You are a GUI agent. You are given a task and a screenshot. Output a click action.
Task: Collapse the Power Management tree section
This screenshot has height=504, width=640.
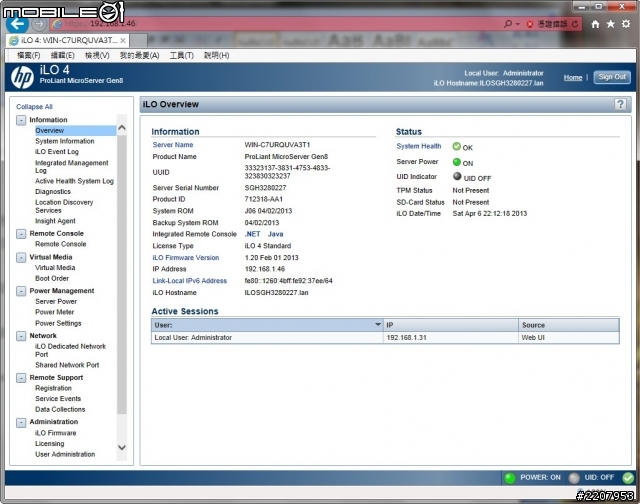click(x=21, y=291)
